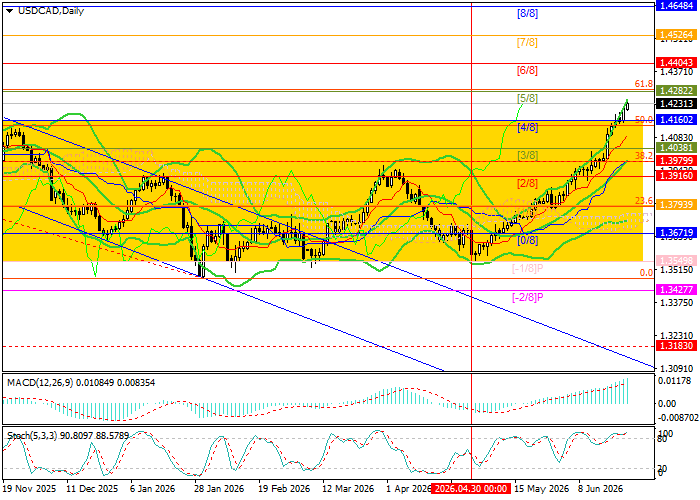Select the [0/8] Murrey level label
Screen dimensions: 700x500
point(527,241)
